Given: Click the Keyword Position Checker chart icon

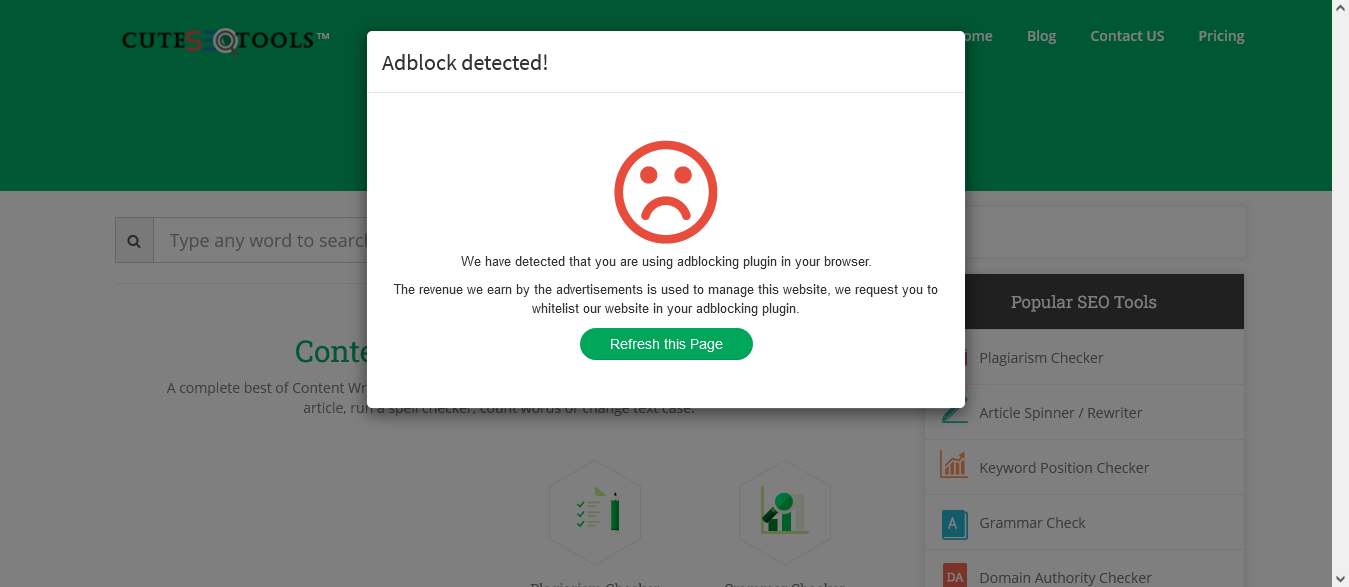Looking at the screenshot, I should [954, 467].
